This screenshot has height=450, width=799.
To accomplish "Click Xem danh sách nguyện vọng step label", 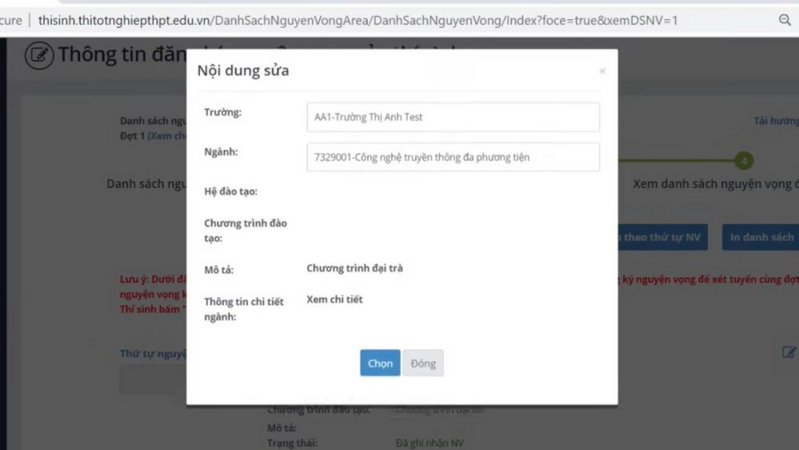I will point(715,184).
